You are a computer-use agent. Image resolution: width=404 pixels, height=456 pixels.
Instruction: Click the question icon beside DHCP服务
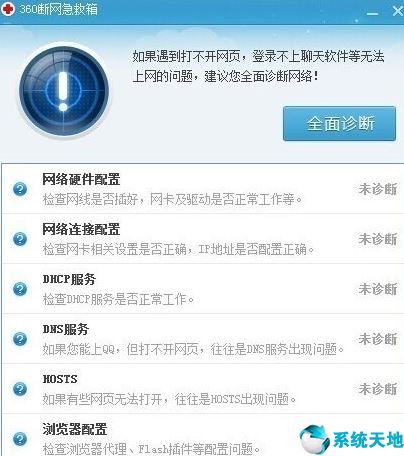20,289
